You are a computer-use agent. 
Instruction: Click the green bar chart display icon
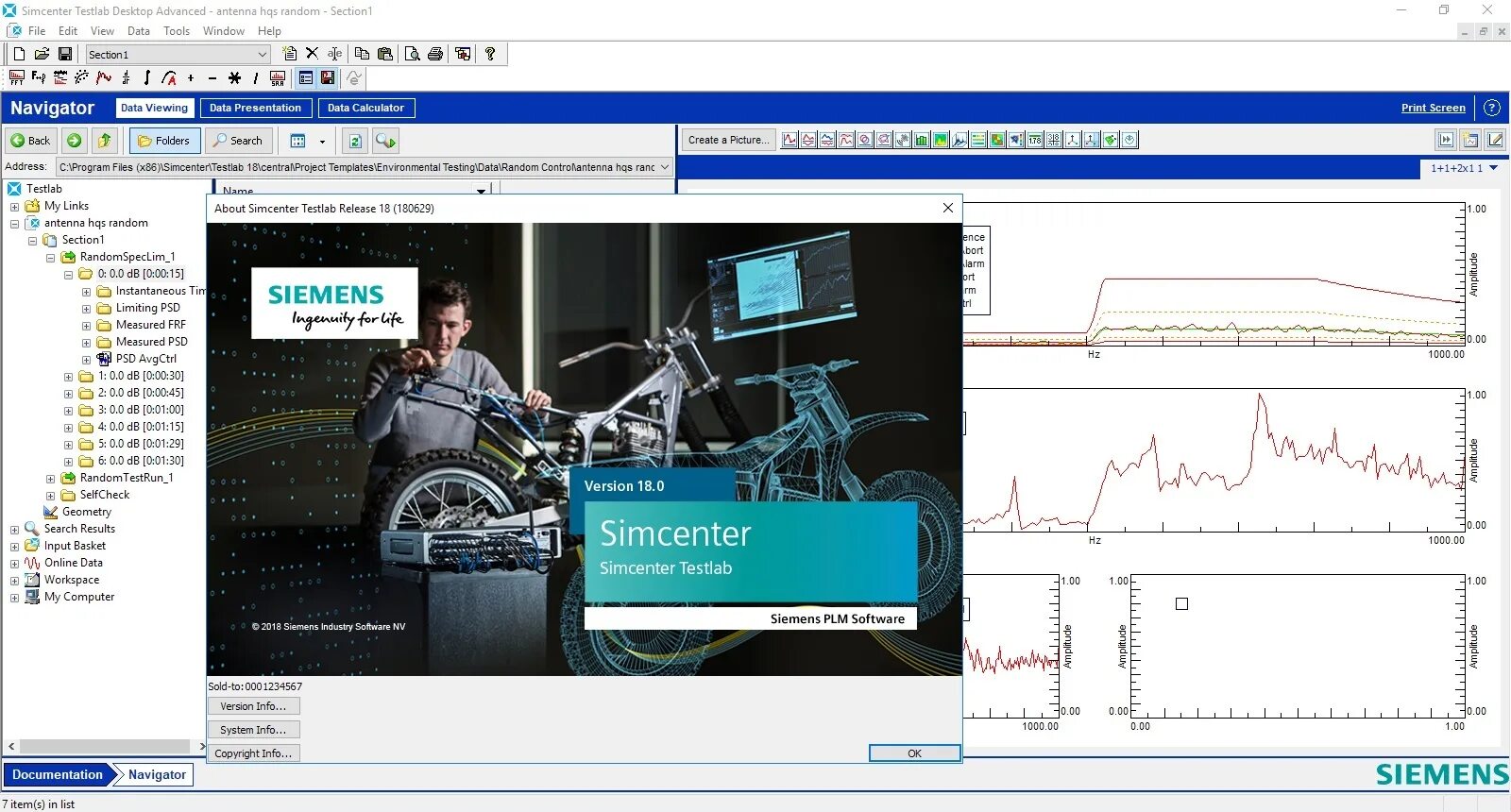pyautogui.click(x=922, y=140)
